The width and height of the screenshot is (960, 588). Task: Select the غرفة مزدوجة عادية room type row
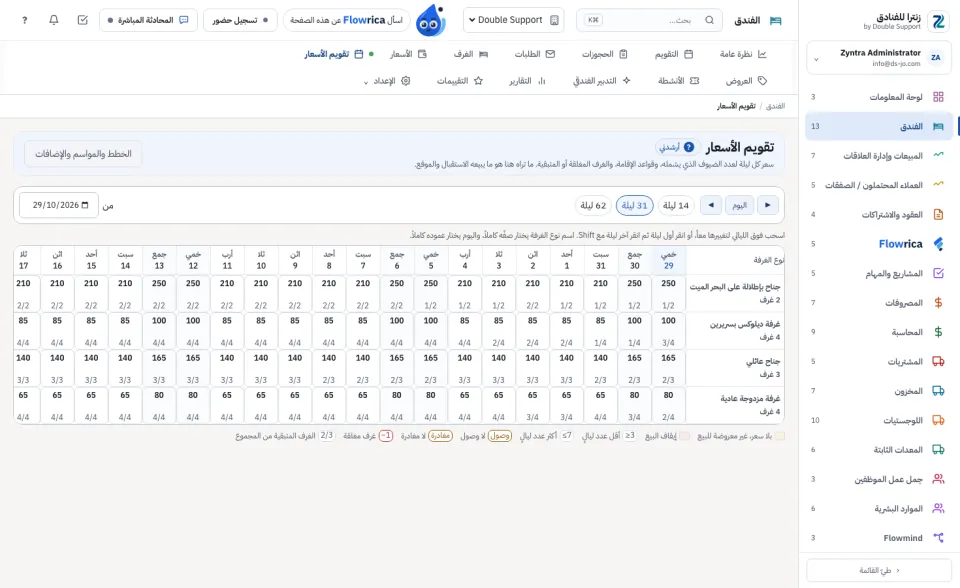pos(735,405)
